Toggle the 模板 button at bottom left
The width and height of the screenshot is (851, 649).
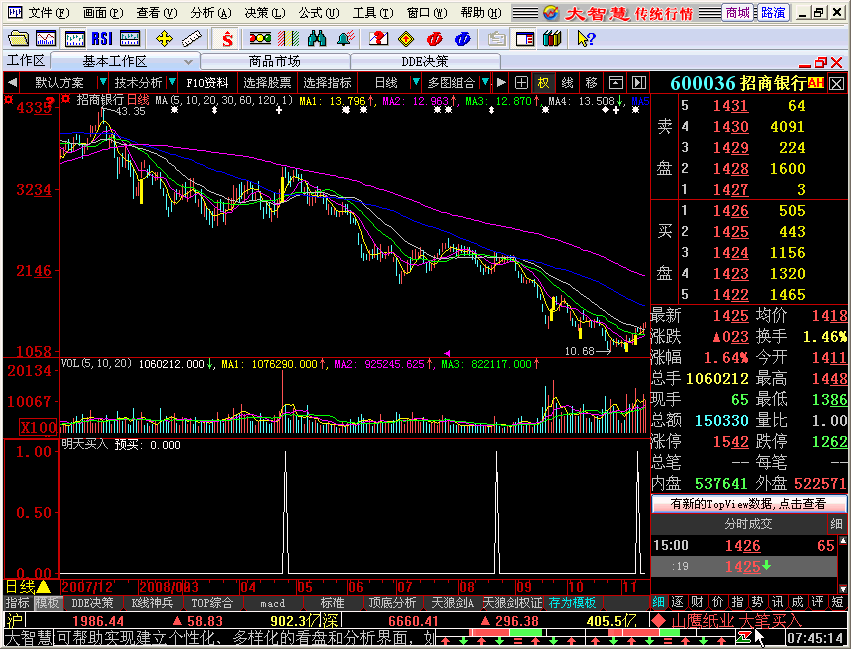coord(48,602)
